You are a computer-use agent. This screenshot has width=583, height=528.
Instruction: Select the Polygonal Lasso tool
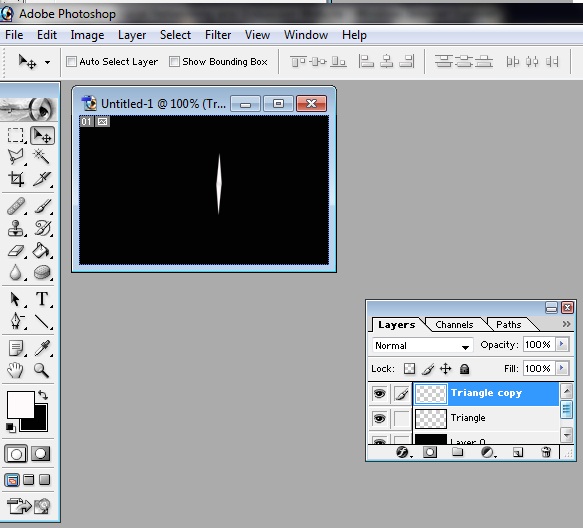[x=16, y=157]
